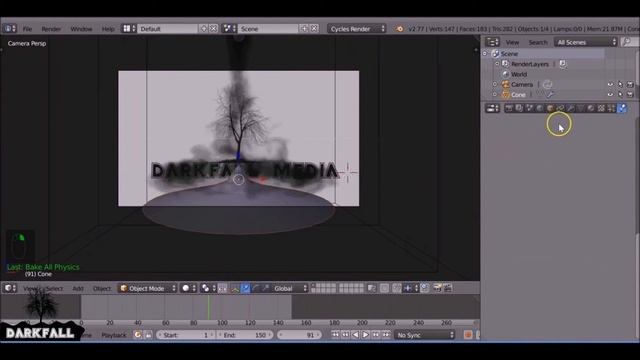Open the screen layout browse icon

(x=129, y=29)
